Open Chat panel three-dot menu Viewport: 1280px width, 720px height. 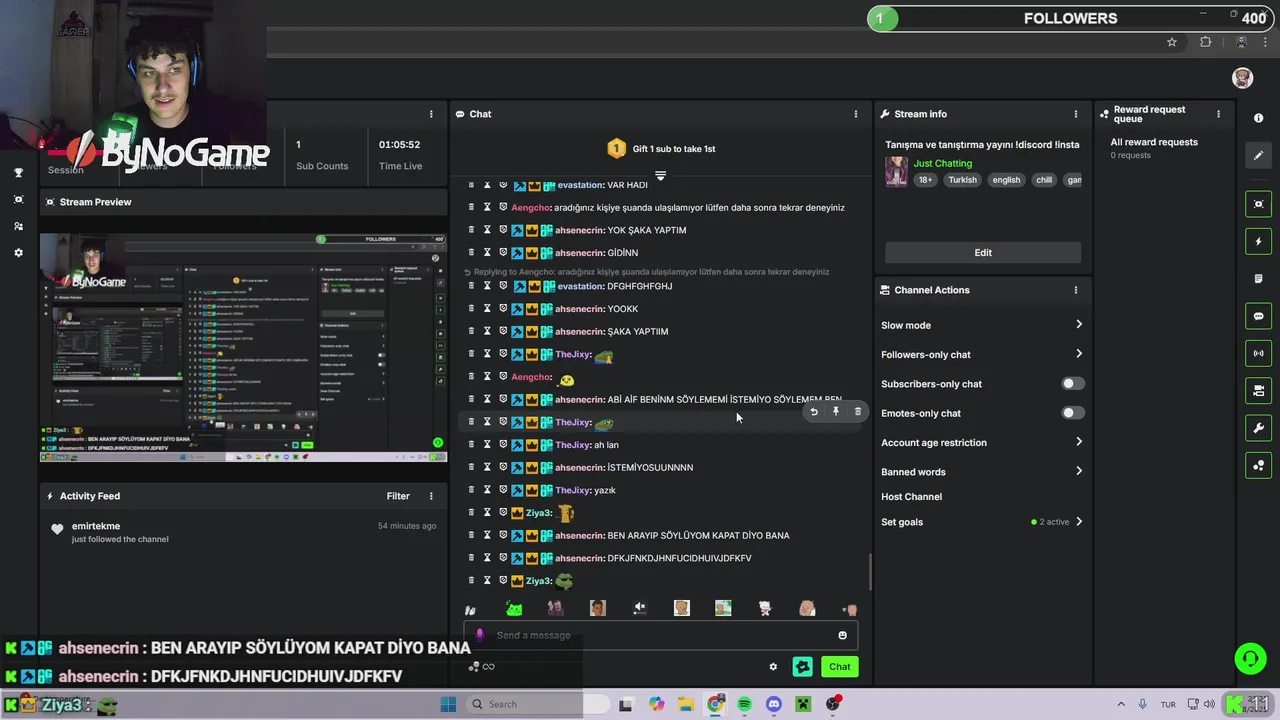pos(856,114)
